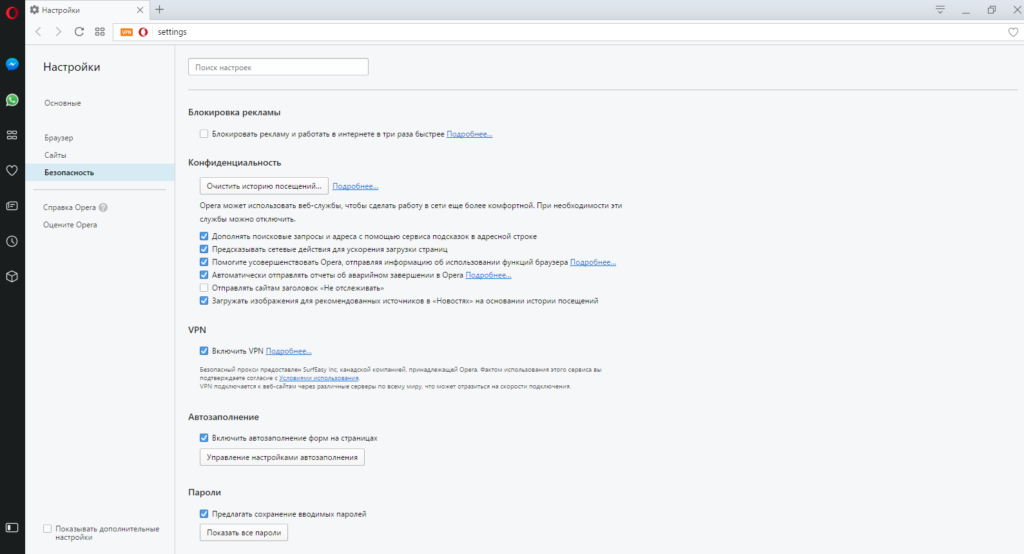Enable the Блокировать рекламу checkbox
The image size is (1024, 554).
point(204,134)
